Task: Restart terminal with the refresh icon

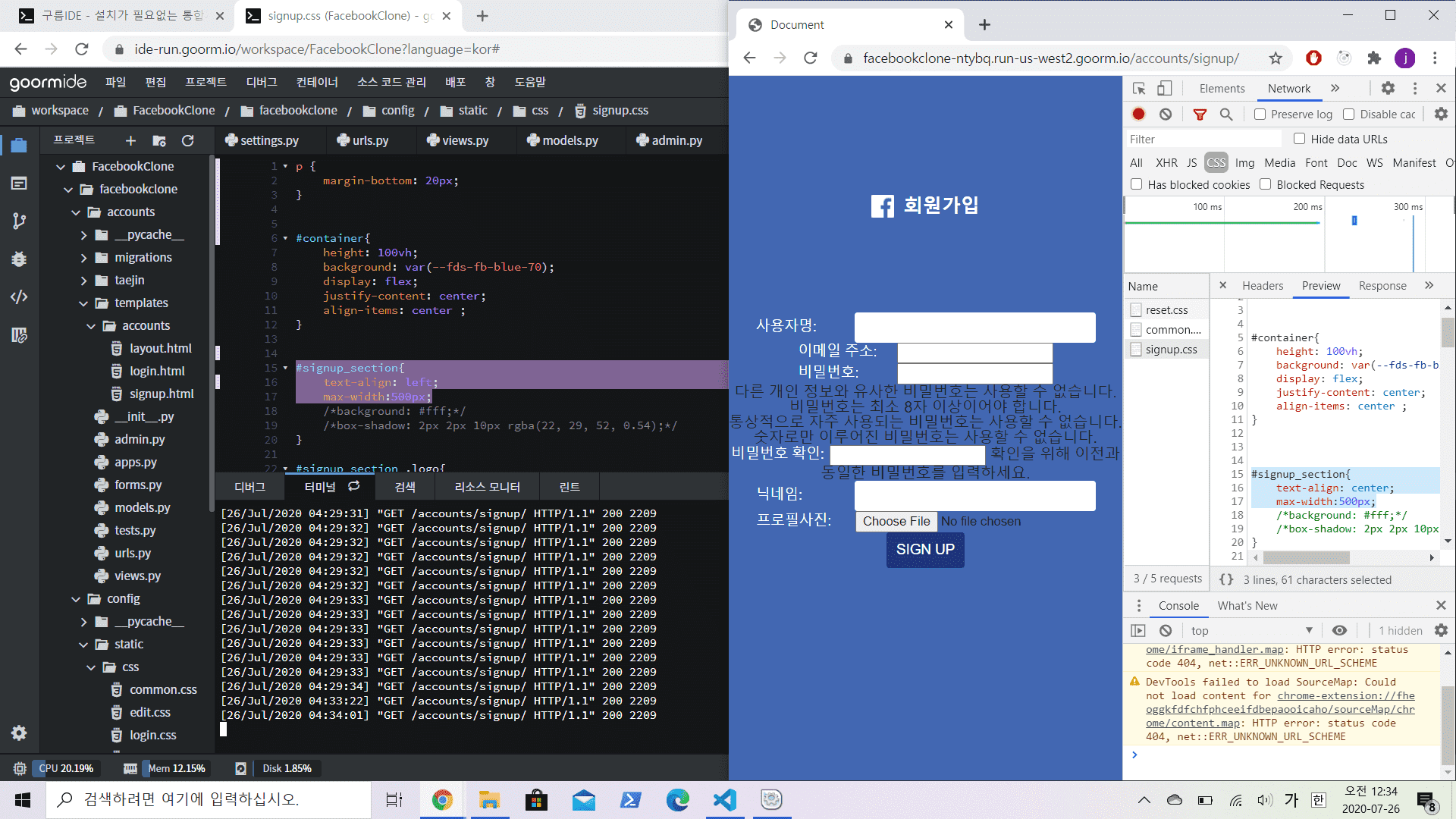Action: [x=353, y=486]
